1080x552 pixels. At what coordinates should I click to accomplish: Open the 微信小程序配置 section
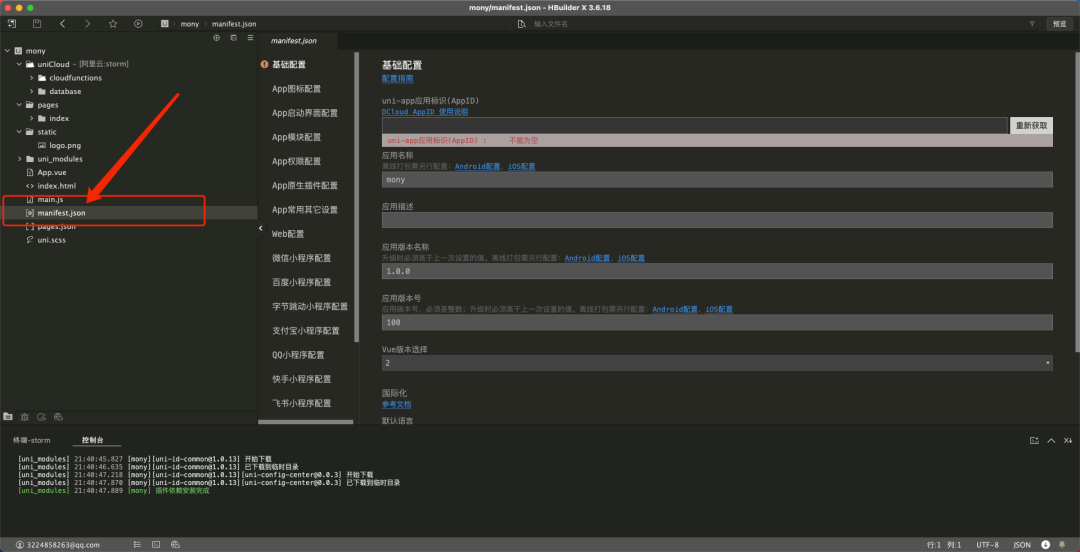302,258
